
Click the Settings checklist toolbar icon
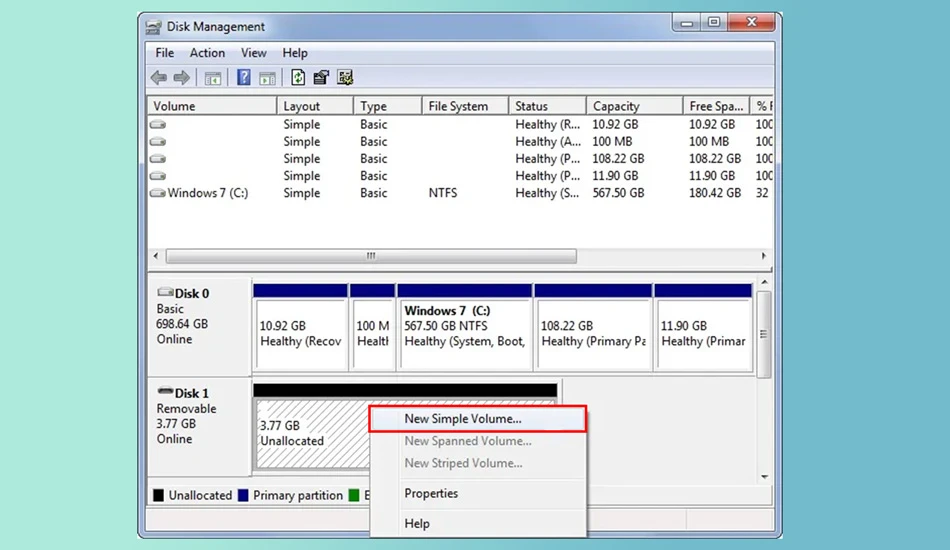pyautogui.click(x=345, y=78)
